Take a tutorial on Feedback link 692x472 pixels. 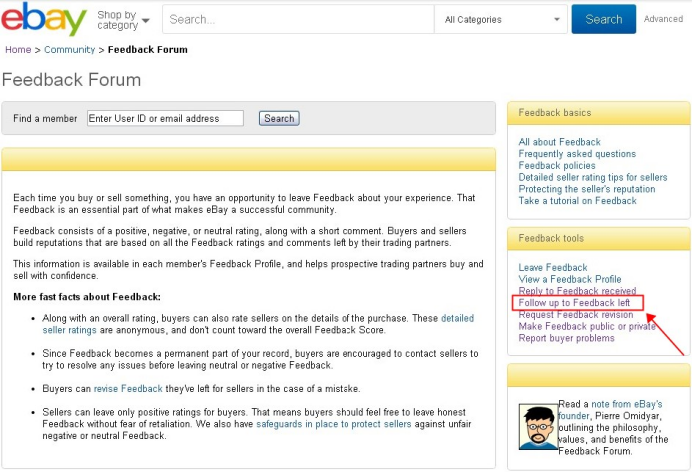577,201
